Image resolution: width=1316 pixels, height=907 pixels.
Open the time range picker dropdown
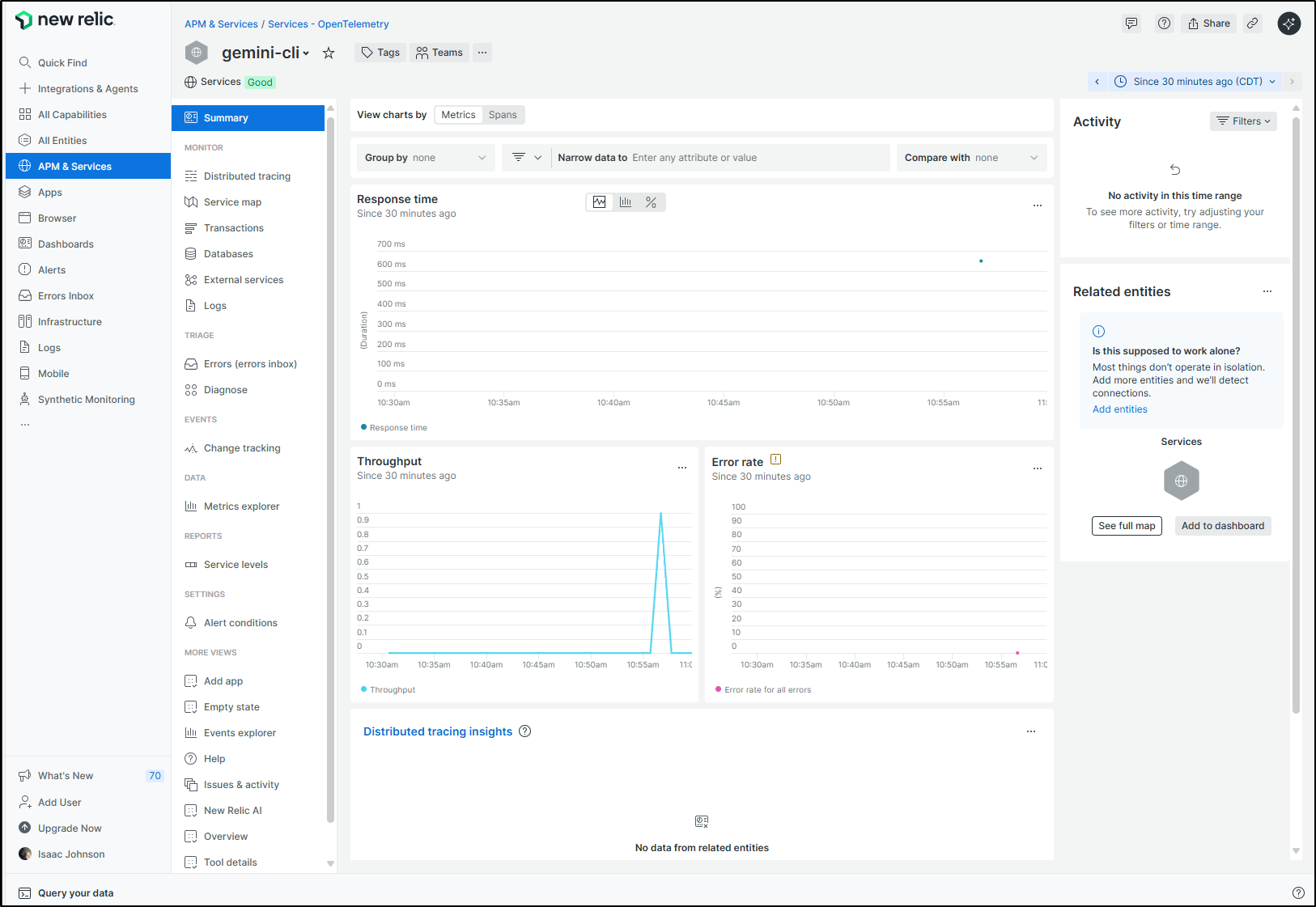[1195, 82]
